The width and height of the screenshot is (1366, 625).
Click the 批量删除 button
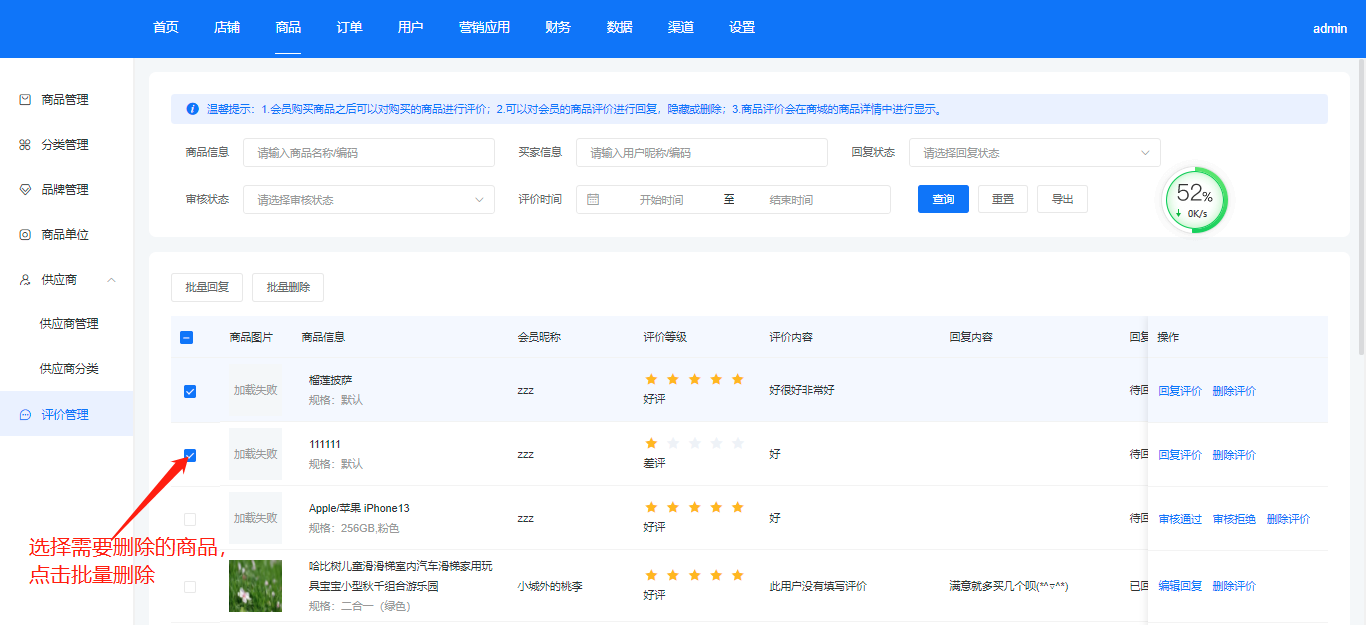pos(288,287)
